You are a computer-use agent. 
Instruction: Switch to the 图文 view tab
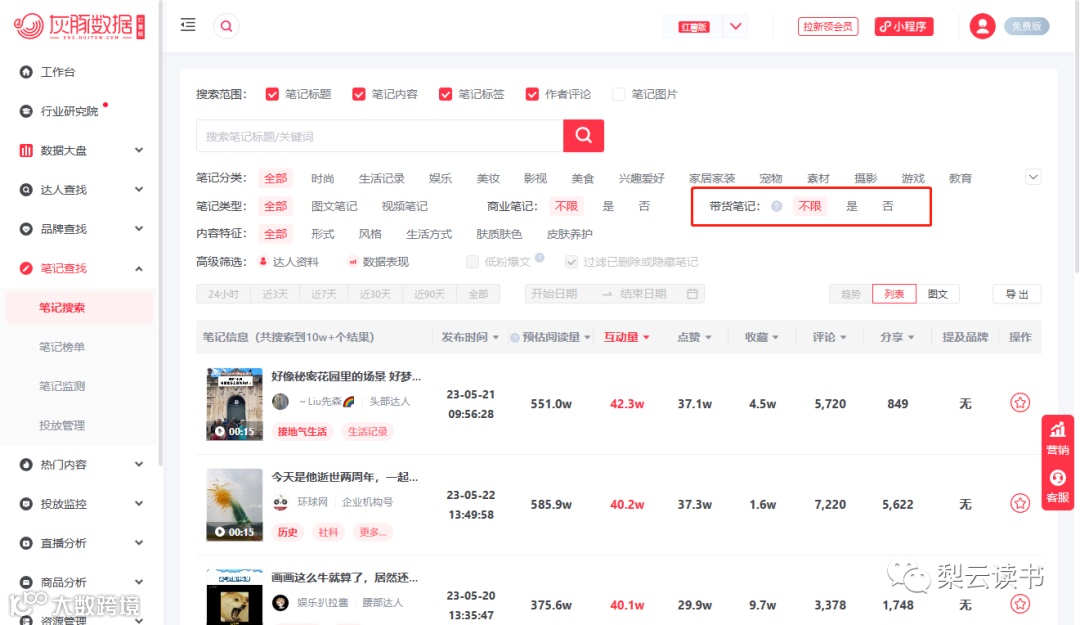pyautogui.click(x=937, y=294)
